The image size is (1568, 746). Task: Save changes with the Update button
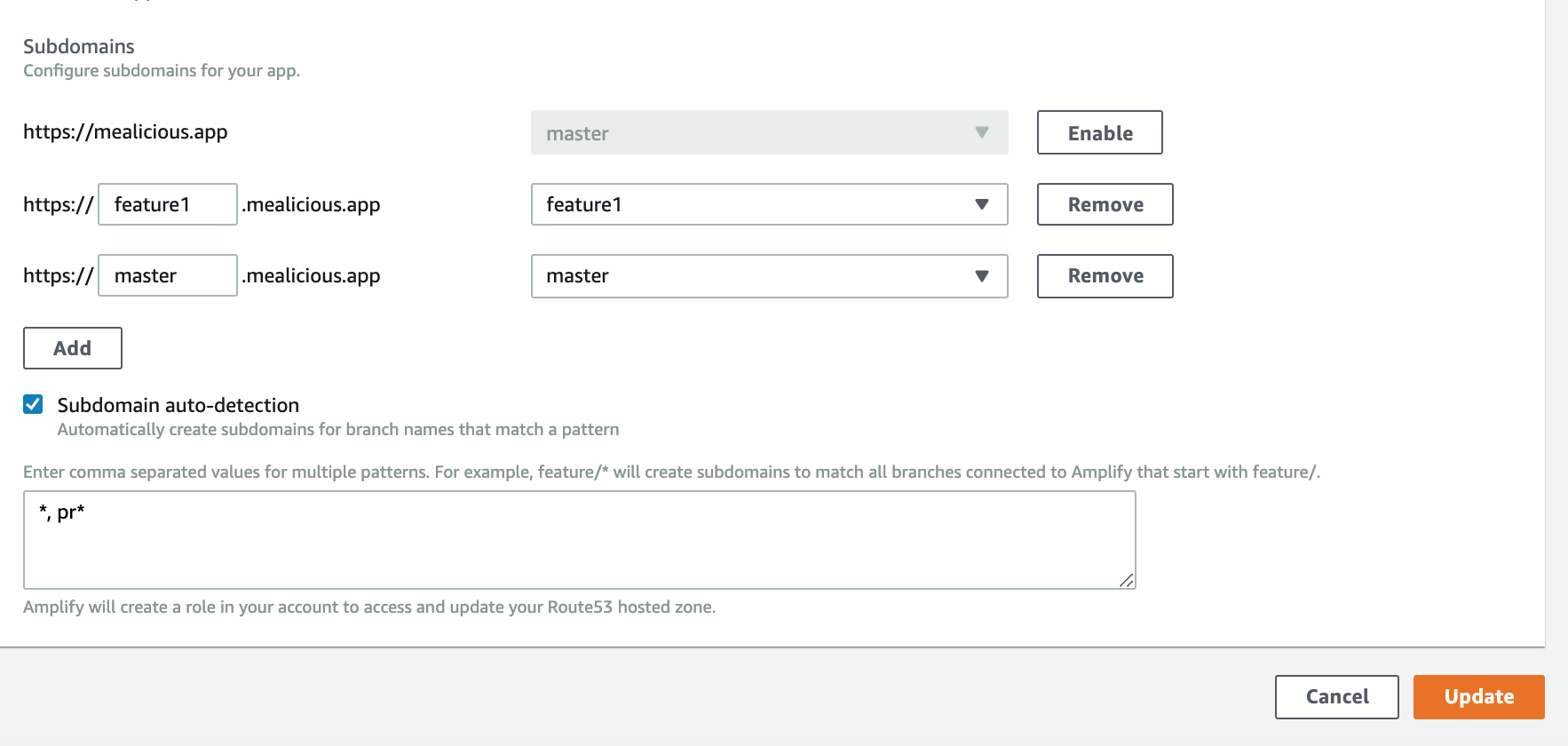click(x=1478, y=697)
